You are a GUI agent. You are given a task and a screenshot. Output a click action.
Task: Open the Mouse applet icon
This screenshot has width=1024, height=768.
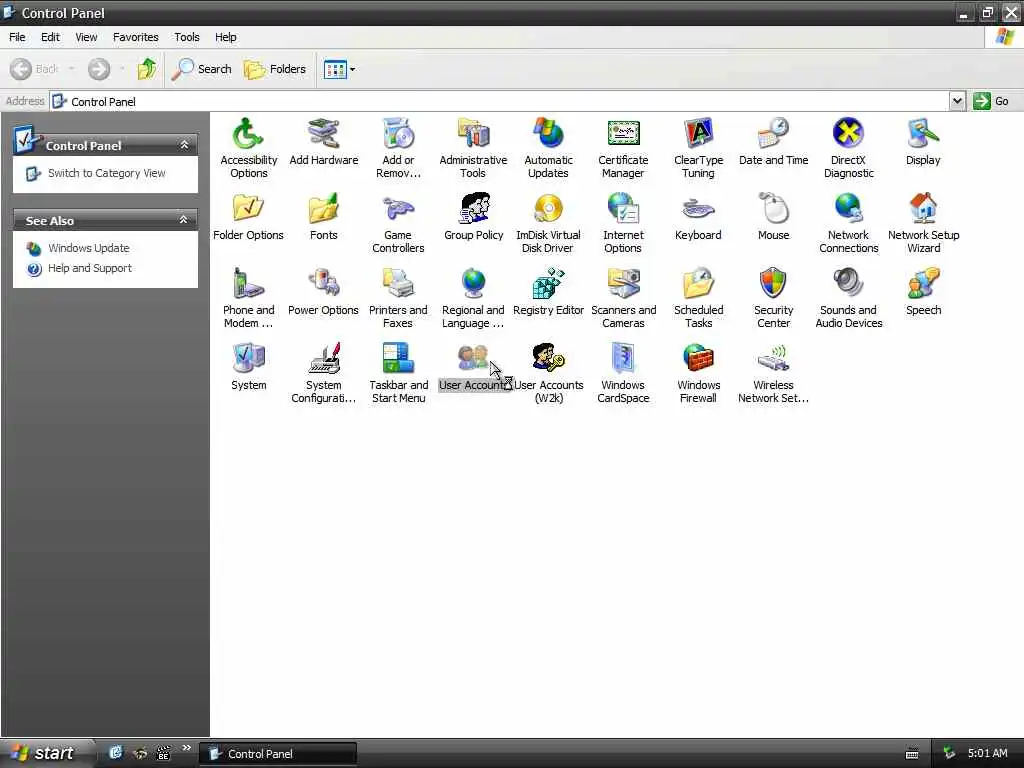(773, 209)
